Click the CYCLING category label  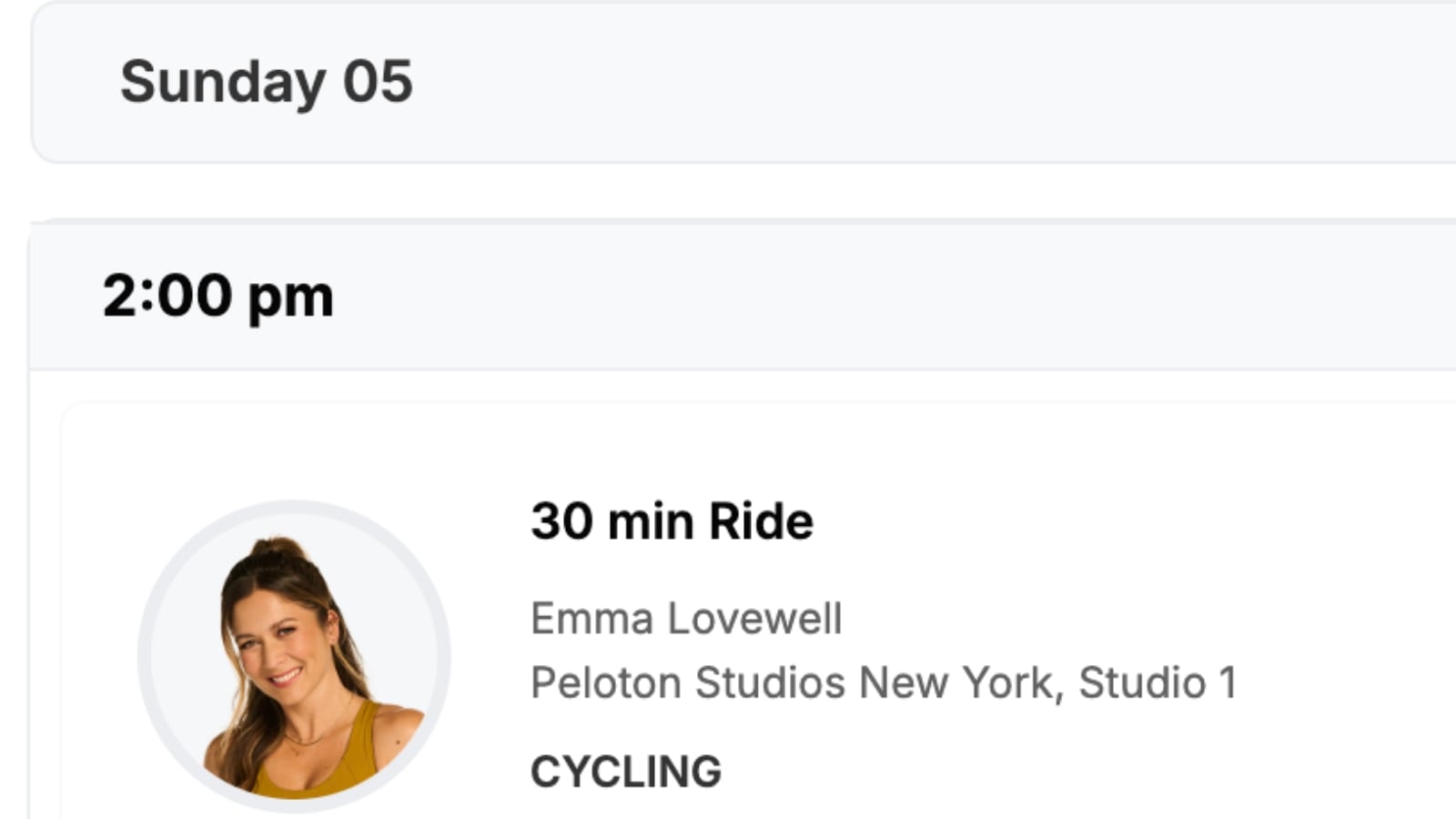626,772
